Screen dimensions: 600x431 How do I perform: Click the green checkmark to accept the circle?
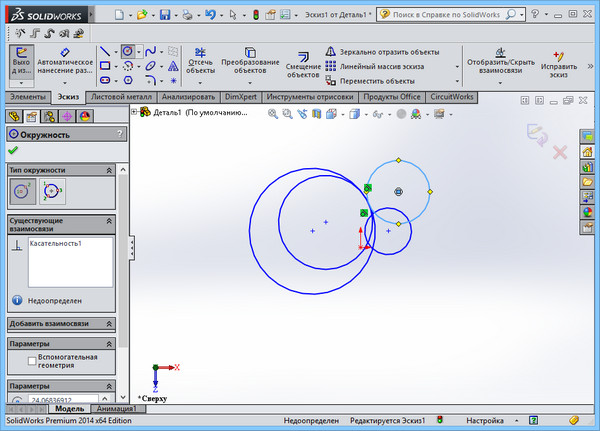[x=13, y=150]
